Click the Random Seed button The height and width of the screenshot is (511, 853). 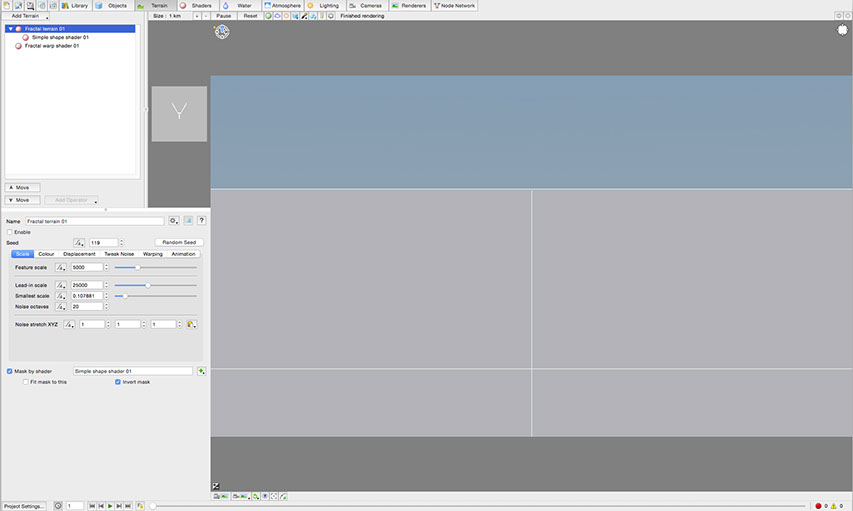pos(179,242)
